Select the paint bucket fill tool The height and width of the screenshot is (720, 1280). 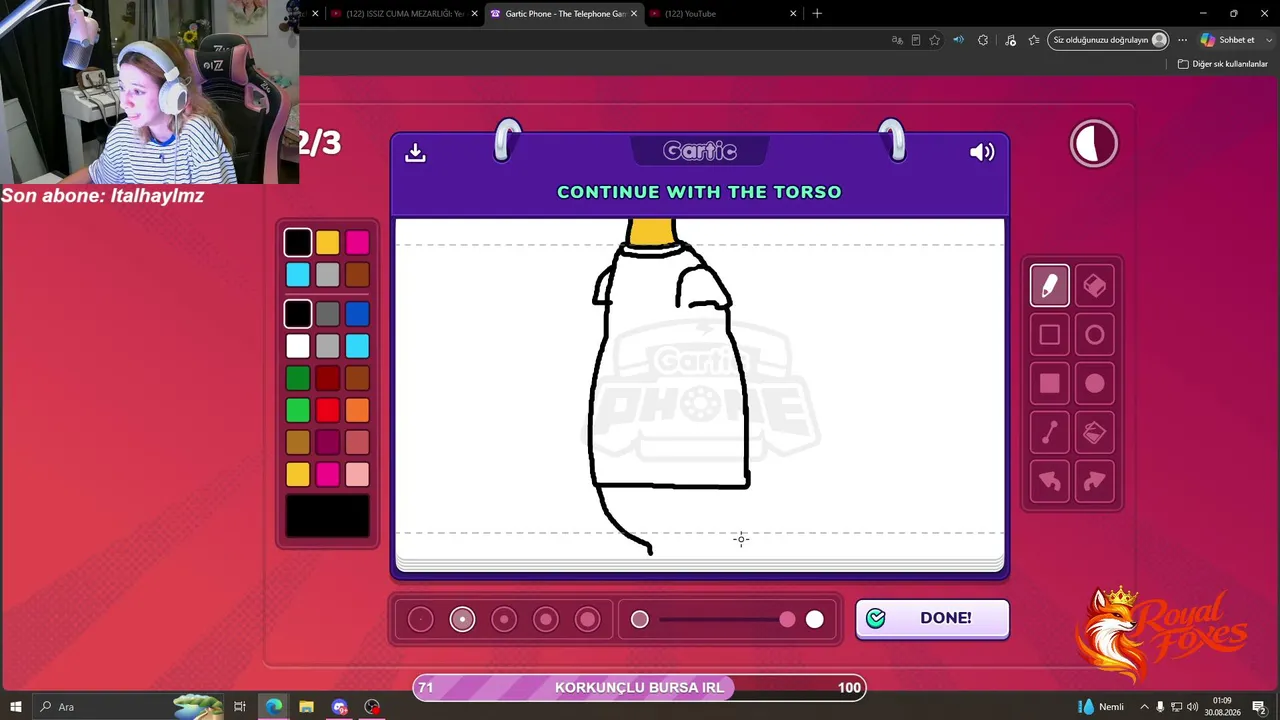click(1094, 432)
